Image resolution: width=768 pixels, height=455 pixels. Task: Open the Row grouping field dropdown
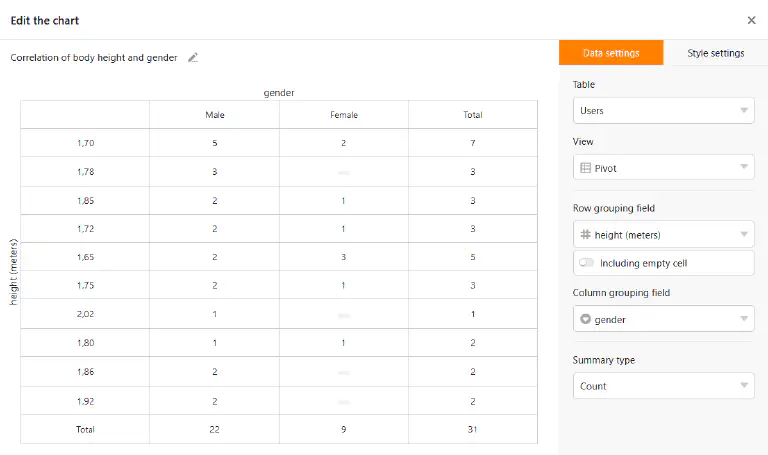click(x=663, y=235)
